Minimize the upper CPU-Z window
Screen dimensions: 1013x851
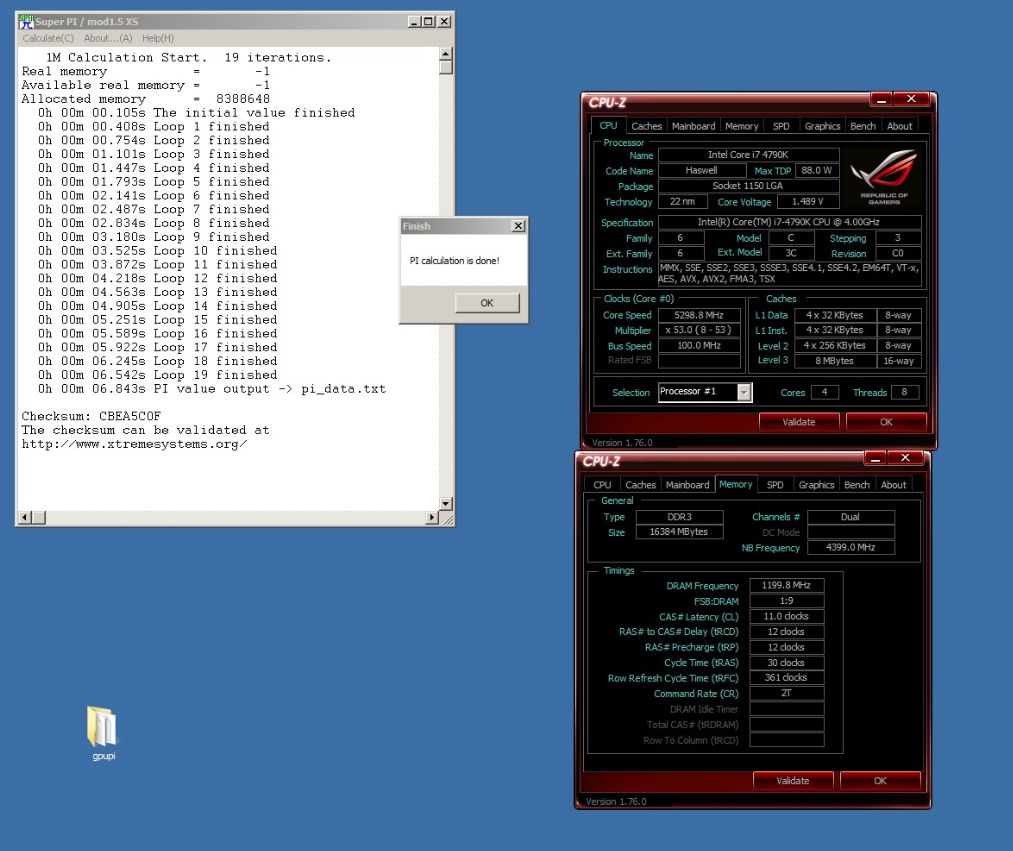click(881, 99)
